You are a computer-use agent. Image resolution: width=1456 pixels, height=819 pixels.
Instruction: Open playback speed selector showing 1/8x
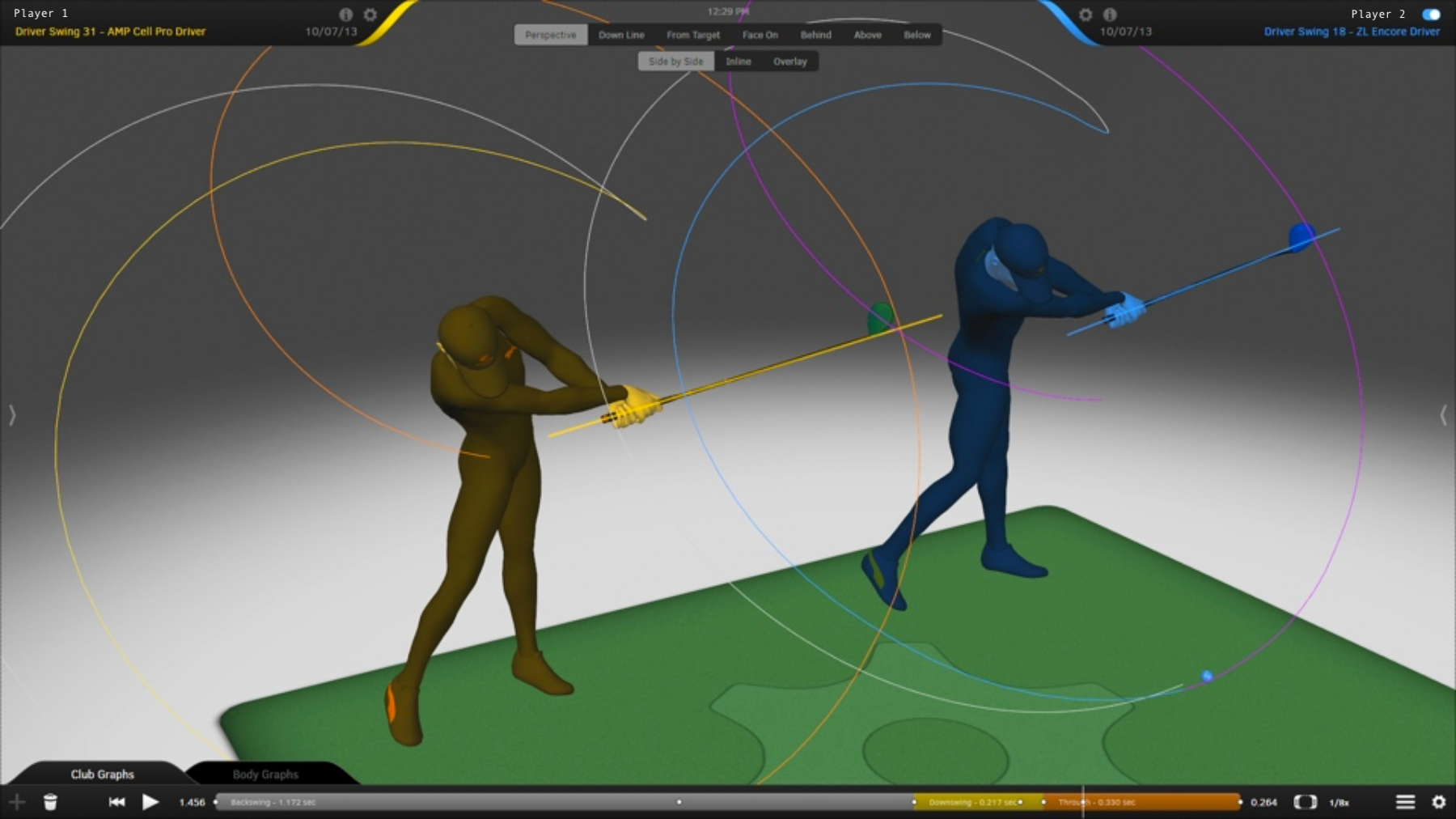[x=1339, y=802]
